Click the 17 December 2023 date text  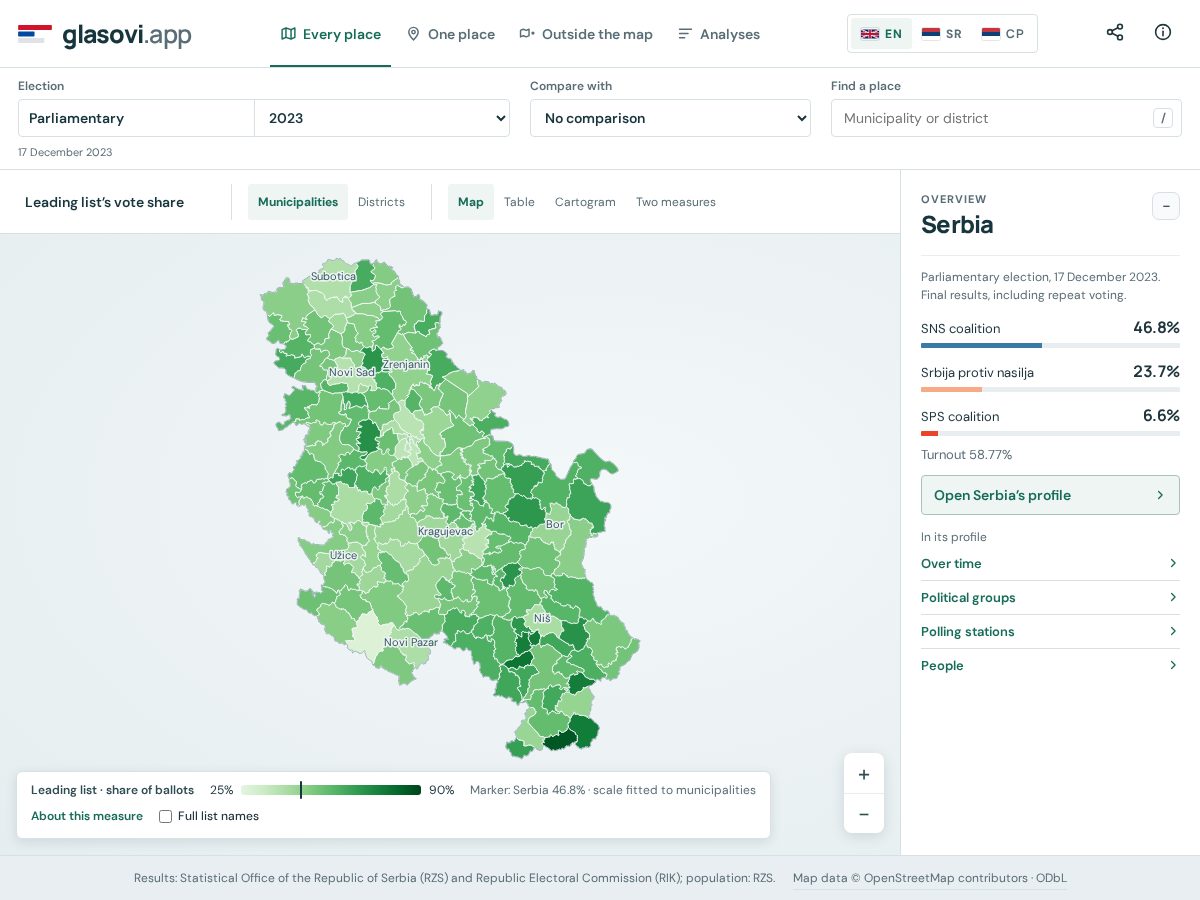pos(65,153)
